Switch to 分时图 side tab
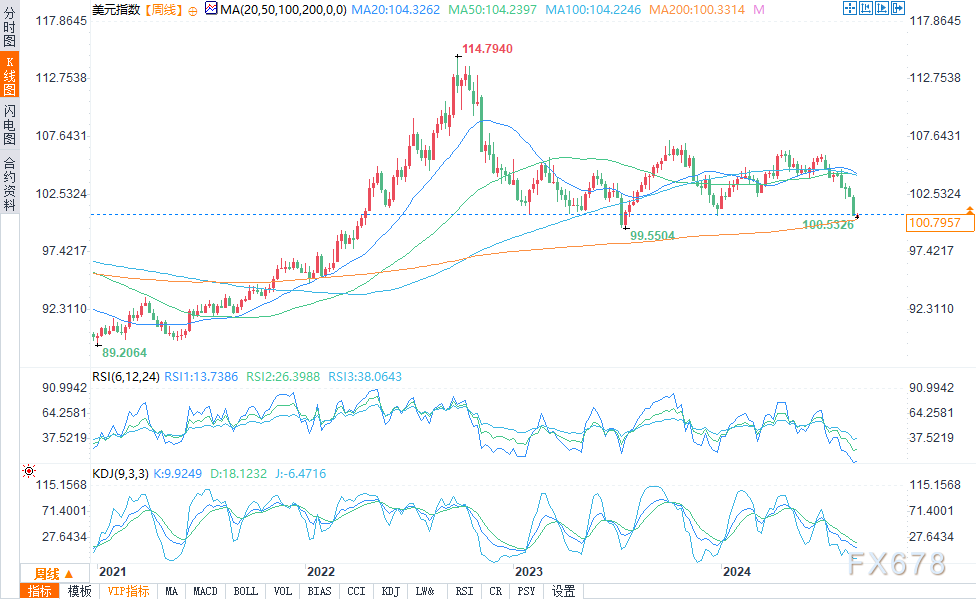The height and width of the screenshot is (599, 976). [9, 26]
